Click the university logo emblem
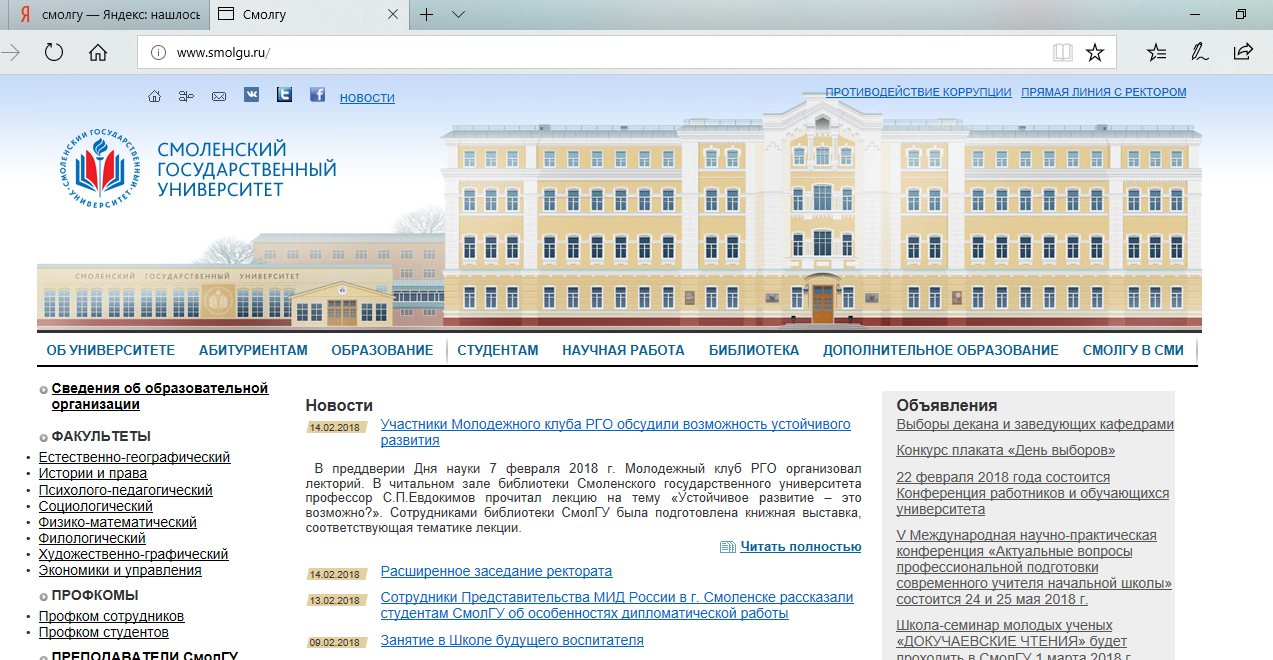The height and width of the screenshot is (660, 1273). coord(102,168)
